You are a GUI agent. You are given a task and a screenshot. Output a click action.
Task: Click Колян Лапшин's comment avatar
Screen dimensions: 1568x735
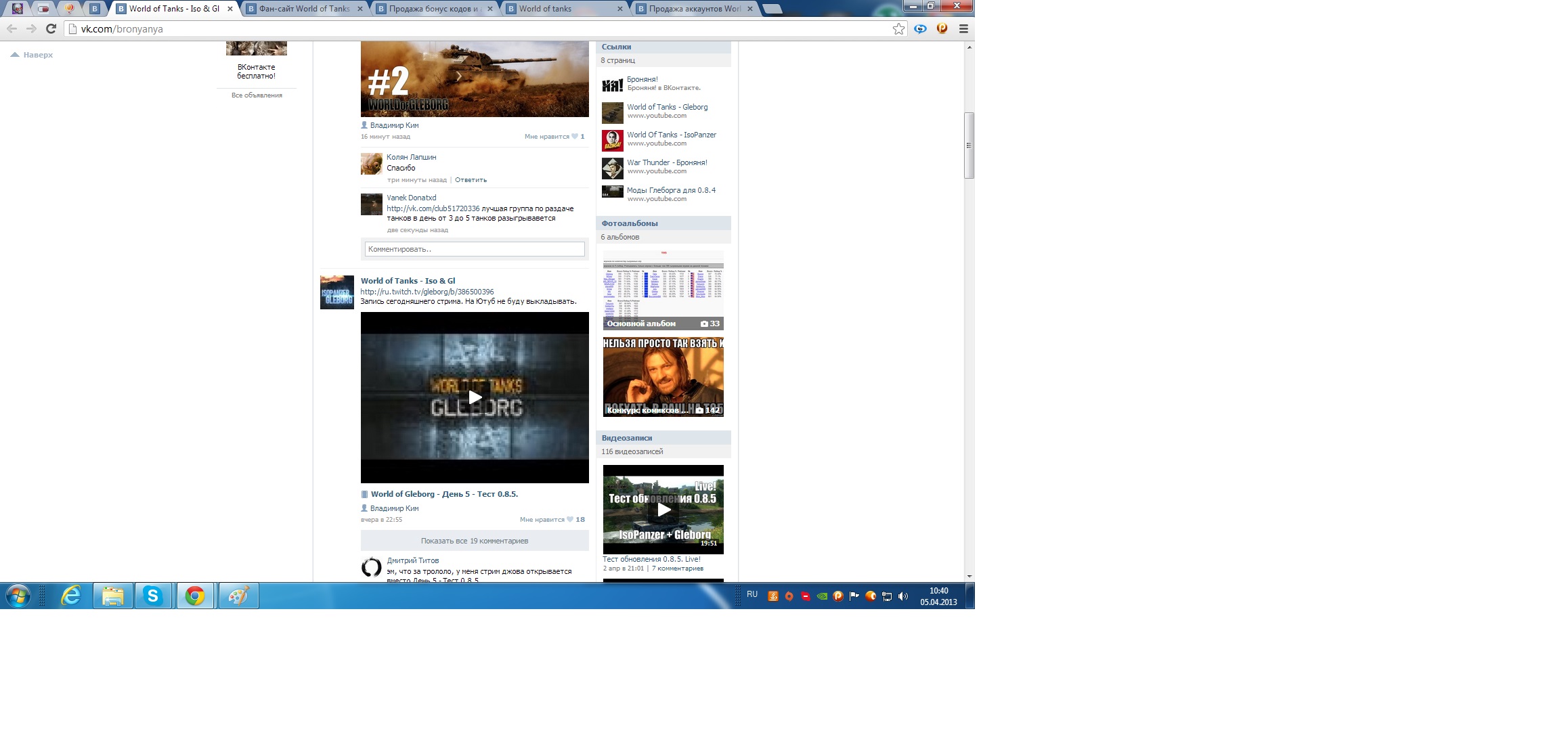(372, 164)
